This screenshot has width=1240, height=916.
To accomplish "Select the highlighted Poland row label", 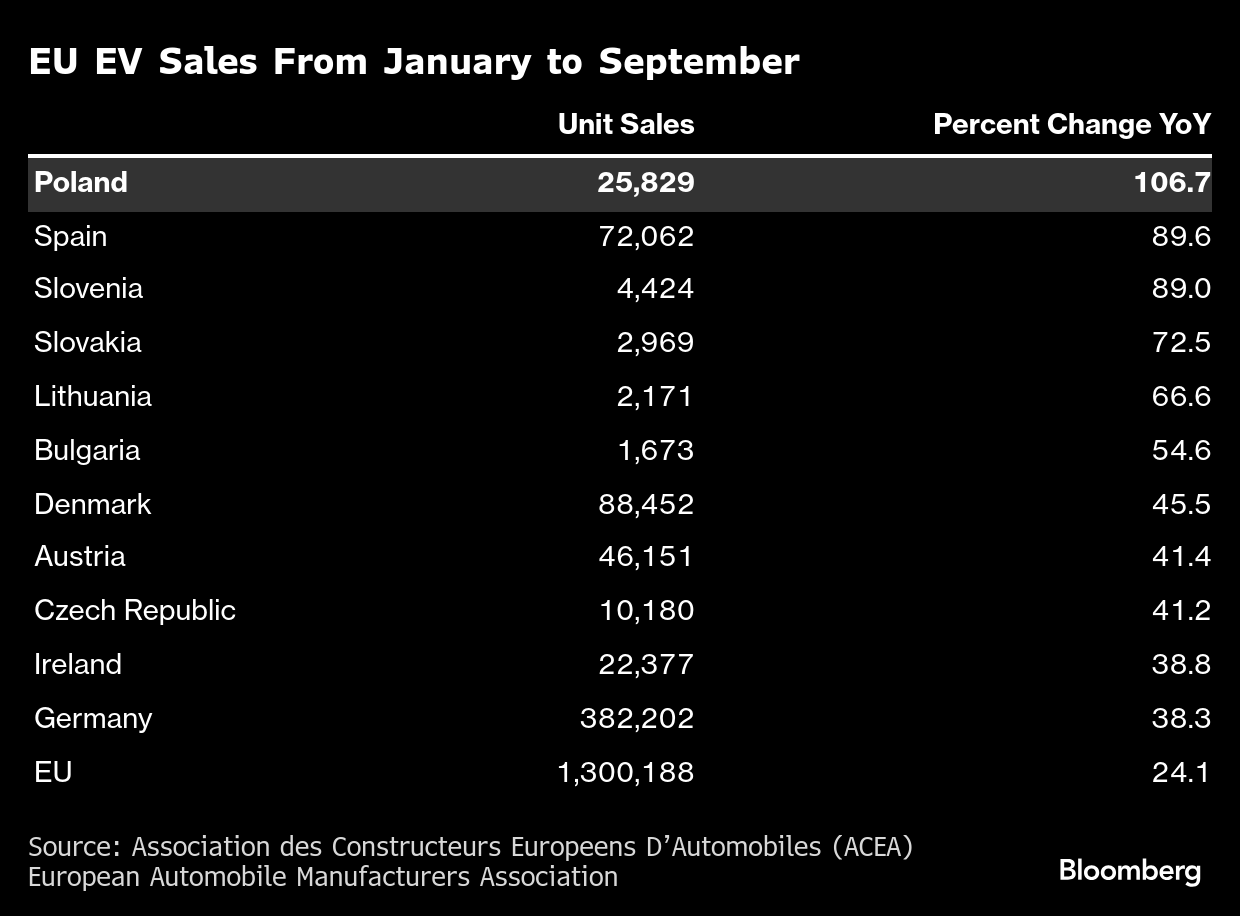I will point(81,182).
